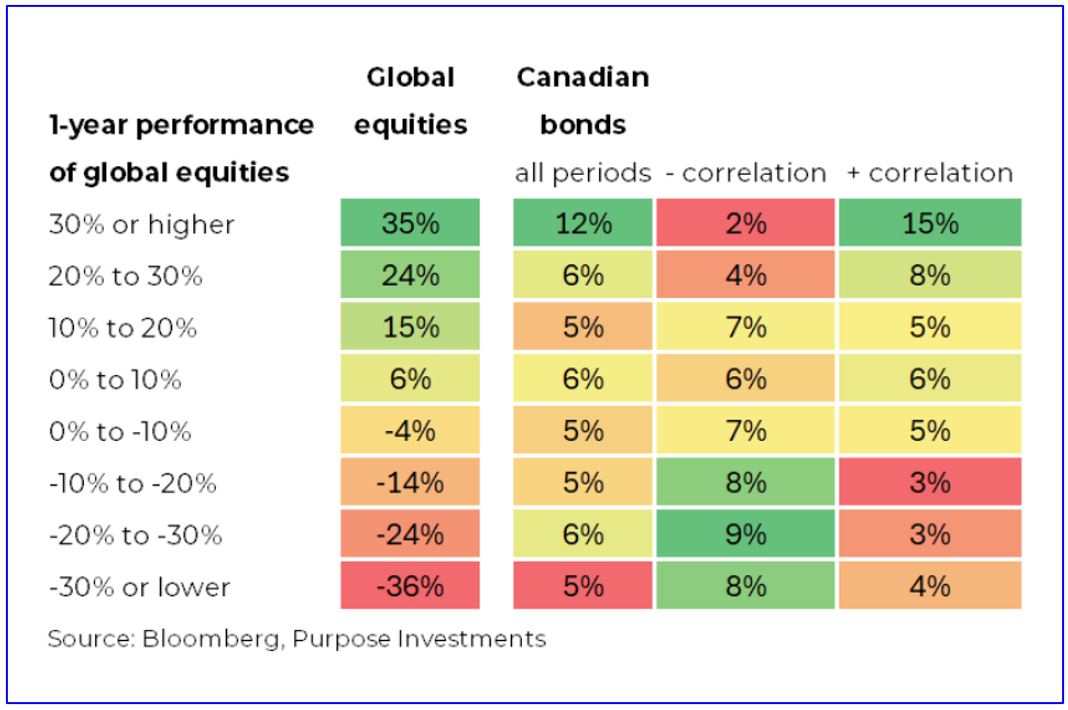Select the 12% all periods cell
The height and width of the screenshot is (710, 1068).
pyautogui.click(x=583, y=224)
